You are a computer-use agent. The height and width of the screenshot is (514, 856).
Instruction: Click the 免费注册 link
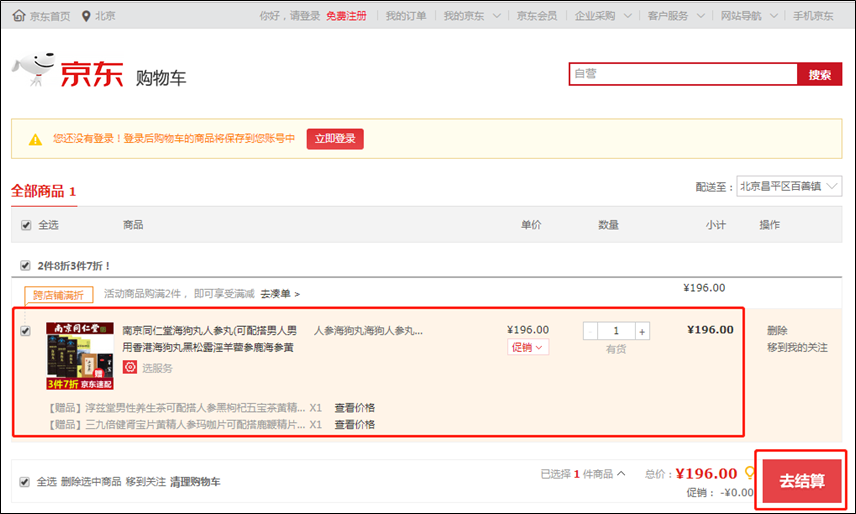tap(346, 16)
